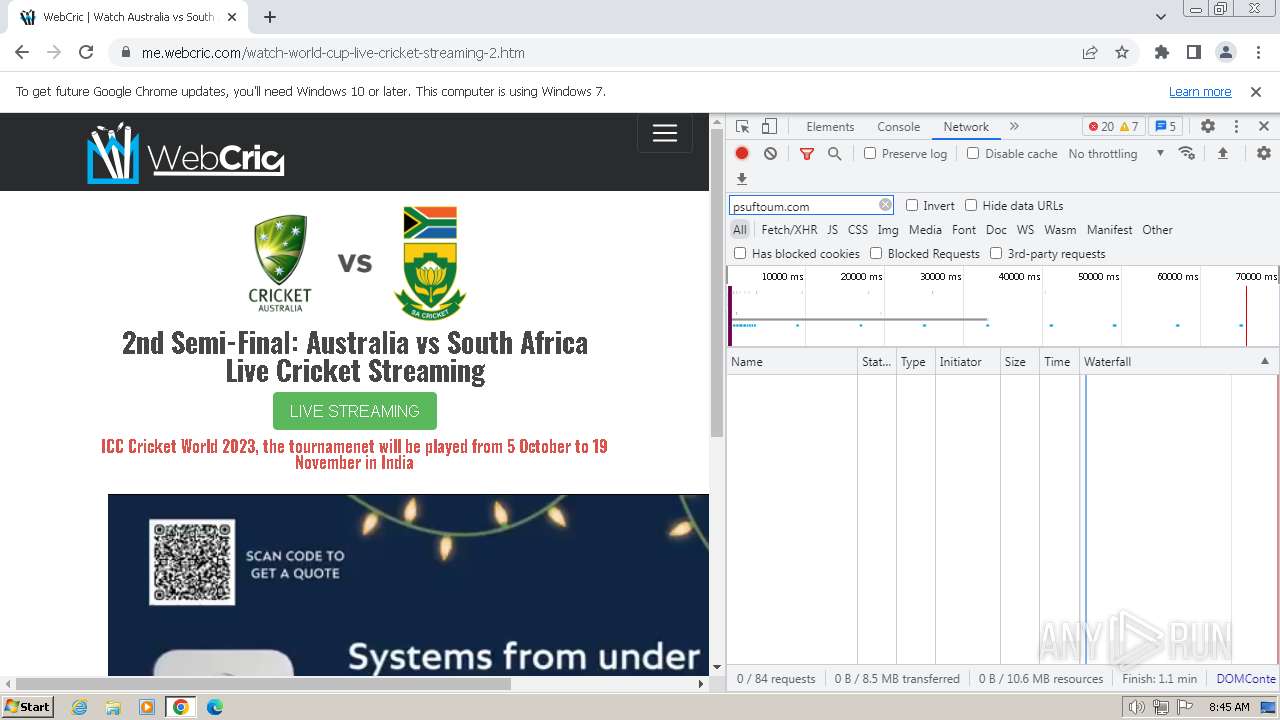Open DevTools main settings gear

pyautogui.click(x=1208, y=127)
